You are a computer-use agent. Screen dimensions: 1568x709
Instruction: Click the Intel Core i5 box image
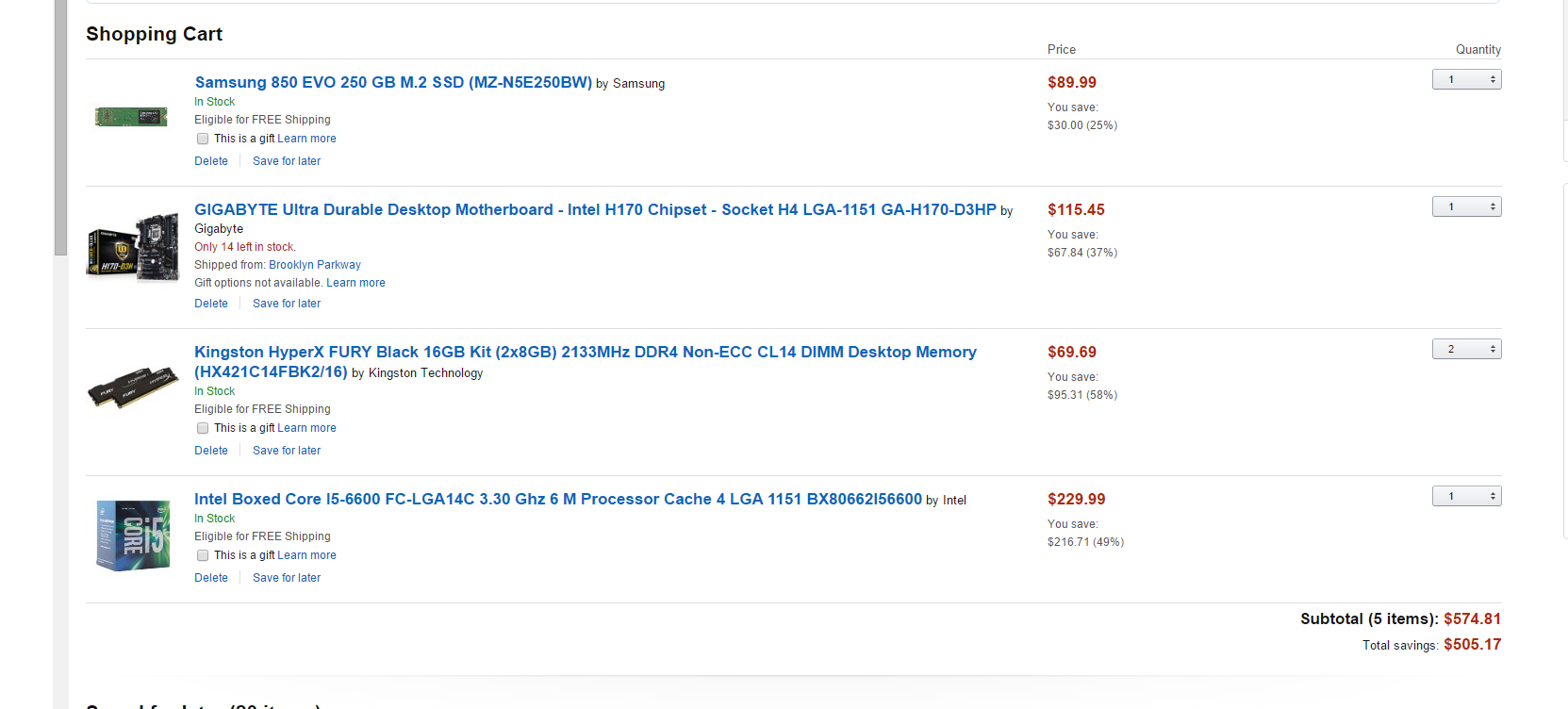point(133,536)
